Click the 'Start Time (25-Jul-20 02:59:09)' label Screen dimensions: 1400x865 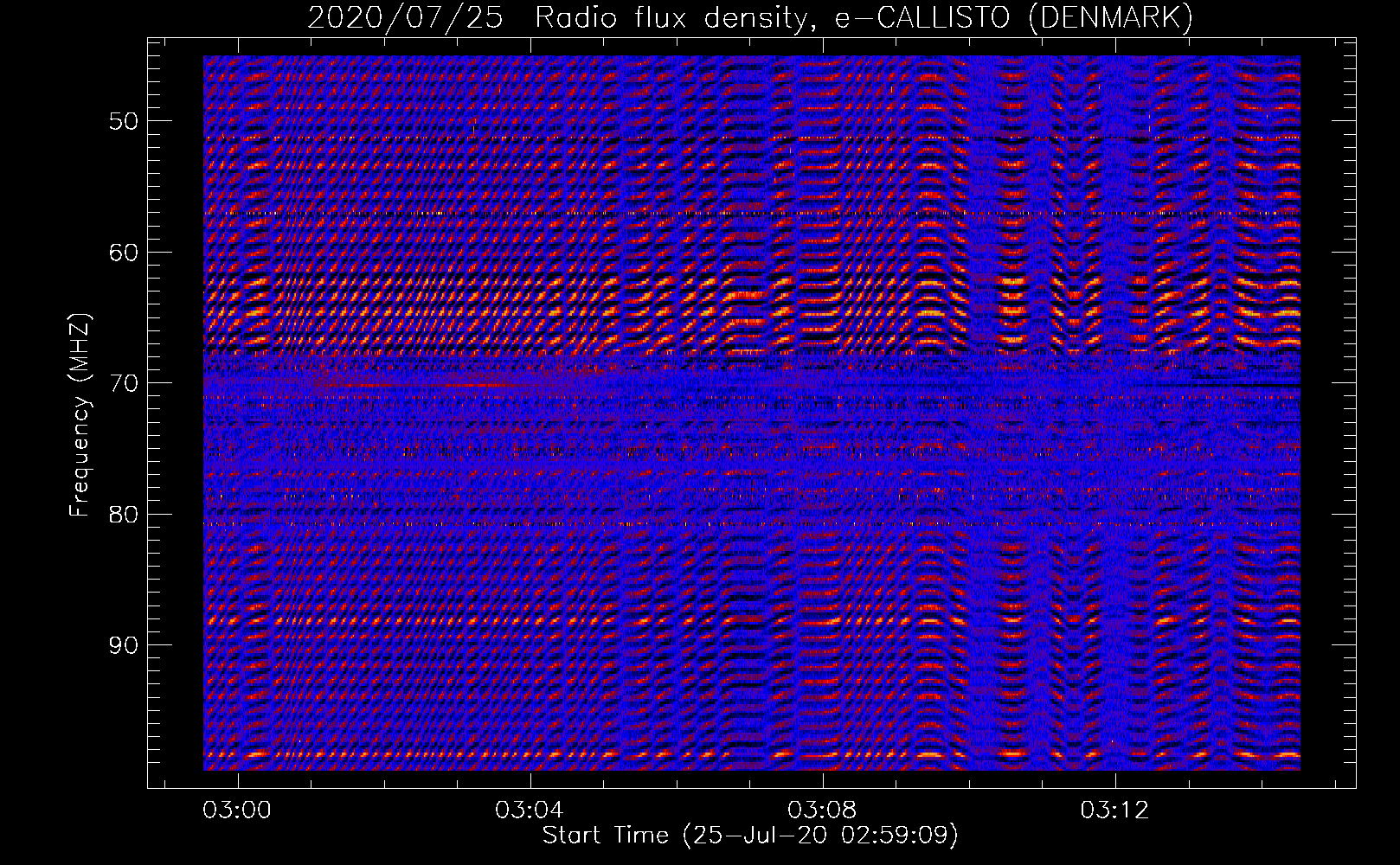pyautogui.click(x=750, y=836)
